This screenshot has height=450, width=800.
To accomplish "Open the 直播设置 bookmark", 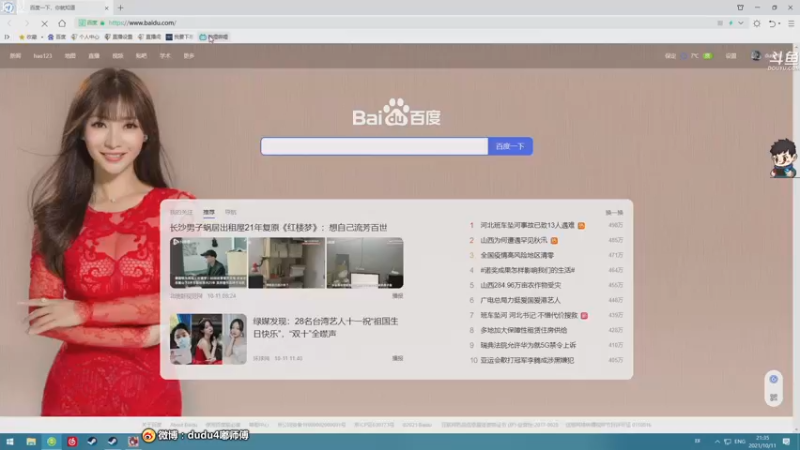I will (118, 37).
